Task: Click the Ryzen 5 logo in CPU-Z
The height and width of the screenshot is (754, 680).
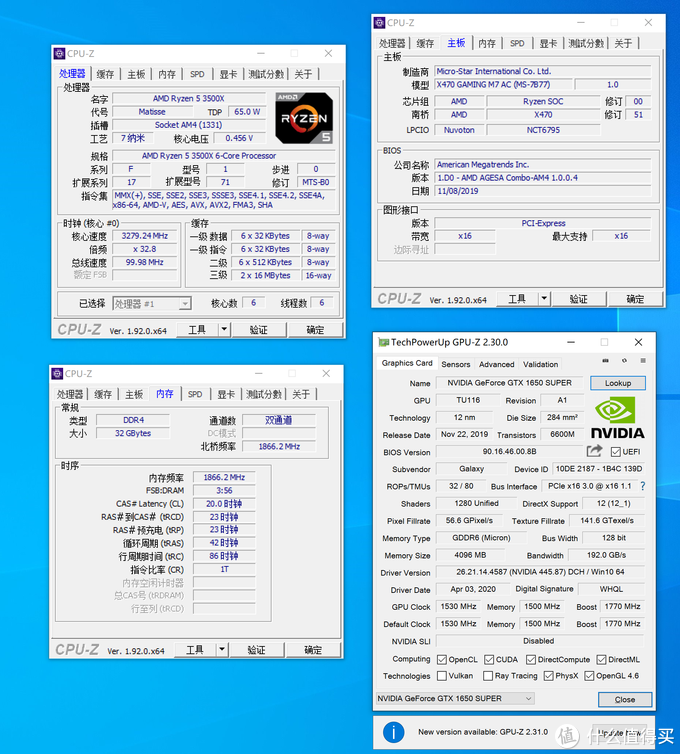Action: pyautogui.click(x=304, y=118)
